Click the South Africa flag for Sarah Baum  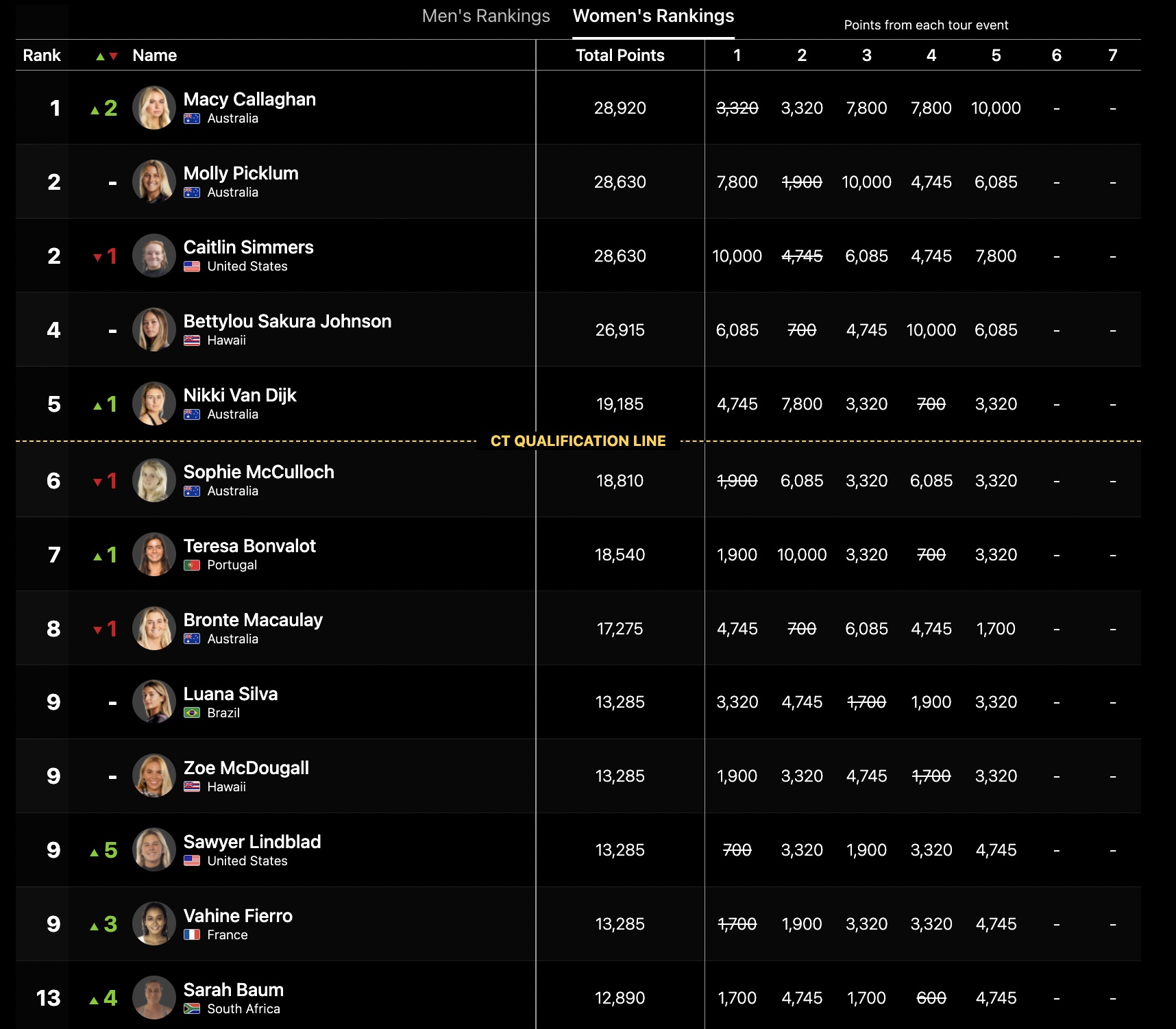pyautogui.click(x=192, y=1009)
